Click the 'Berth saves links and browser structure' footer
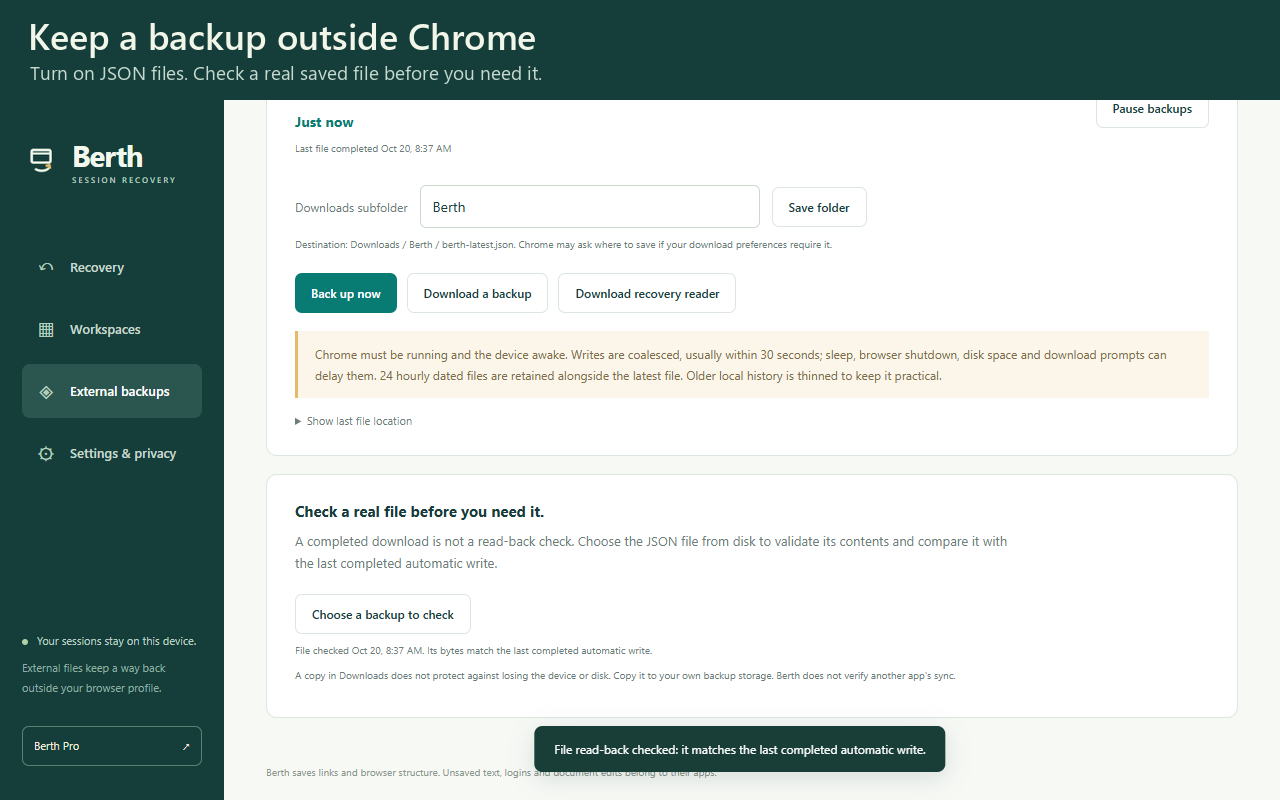 pyautogui.click(x=491, y=772)
